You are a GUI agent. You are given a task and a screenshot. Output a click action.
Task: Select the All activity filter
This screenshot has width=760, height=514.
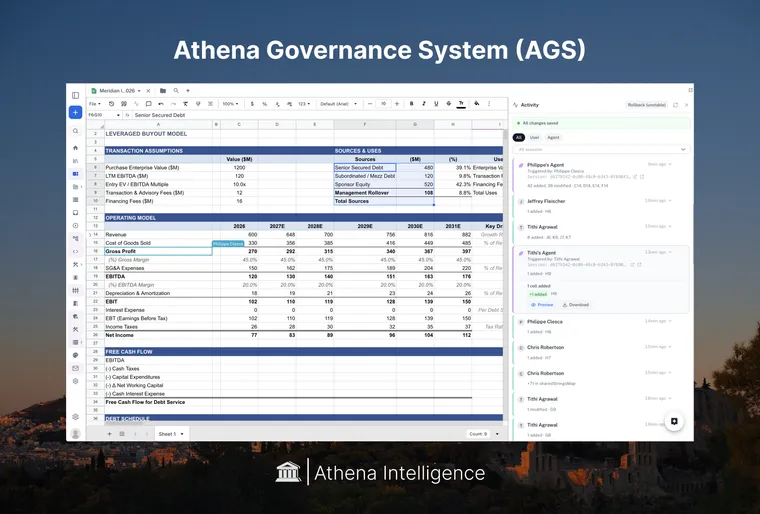[x=519, y=138]
